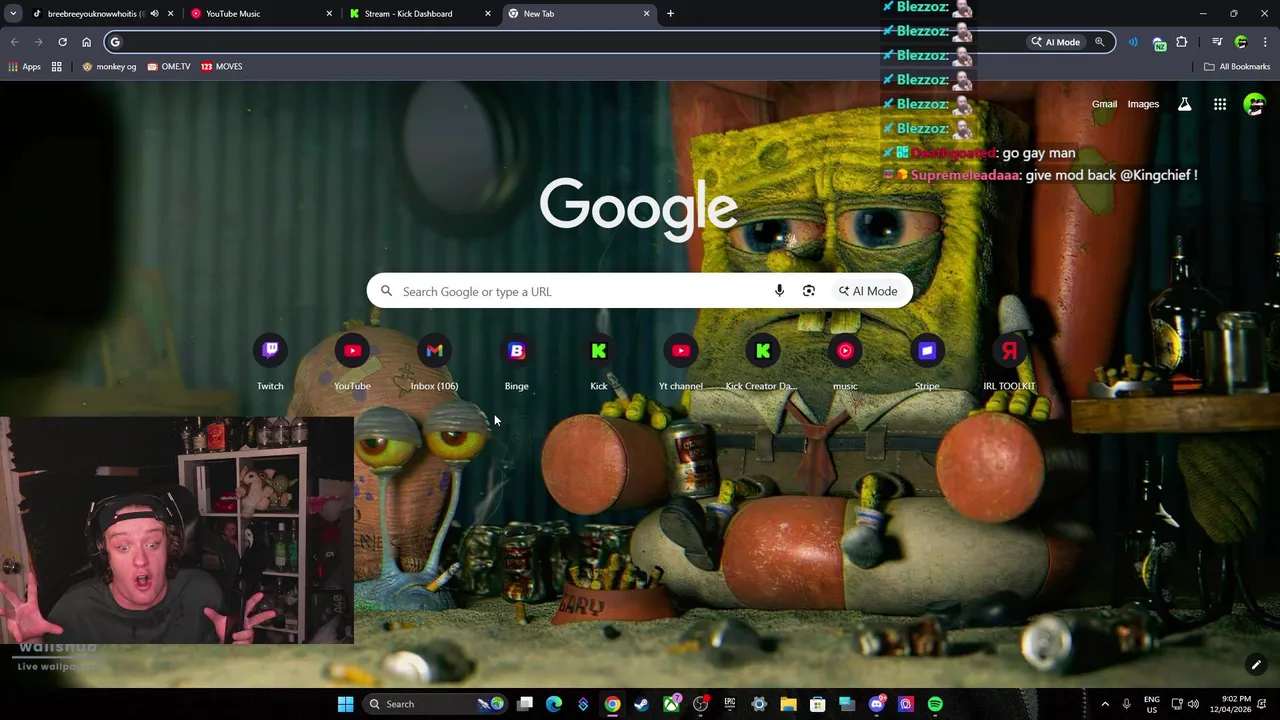Open the All Bookmarks folder
Screen dimensions: 1280x720
(1237, 67)
